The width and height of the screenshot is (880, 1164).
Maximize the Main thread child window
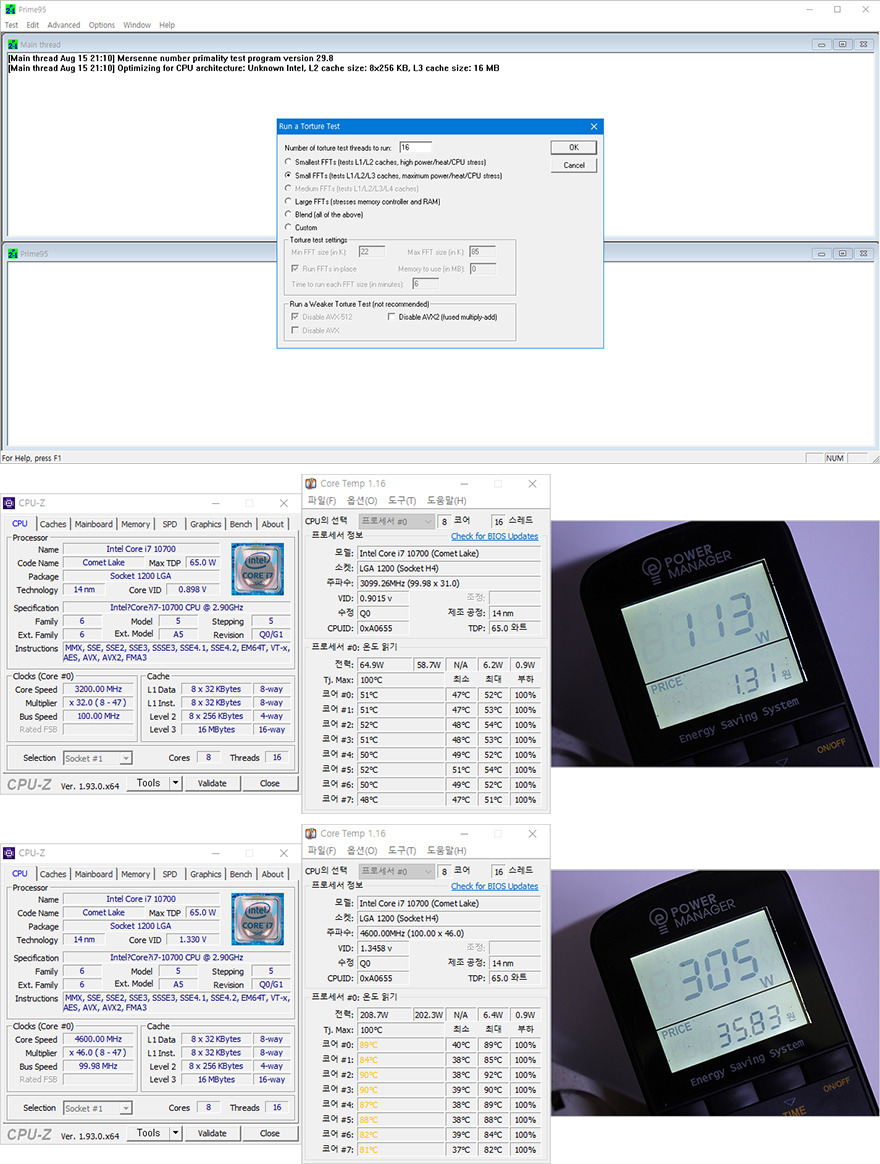pyautogui.click(x=842, y=45)
